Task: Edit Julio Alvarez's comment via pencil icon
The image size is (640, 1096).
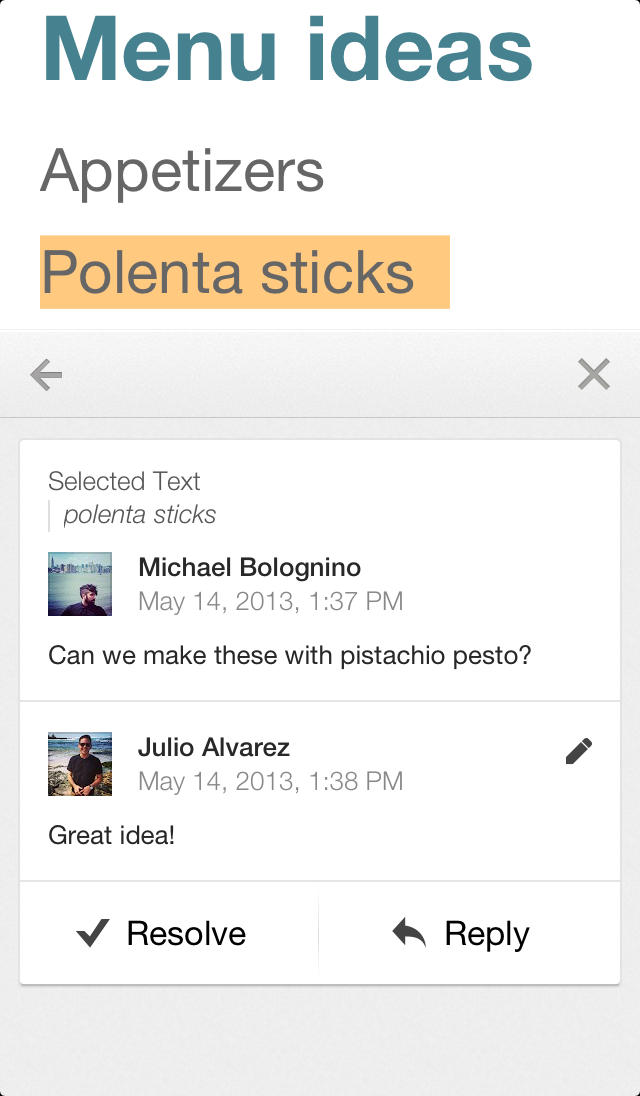Action: click(579, 750)
